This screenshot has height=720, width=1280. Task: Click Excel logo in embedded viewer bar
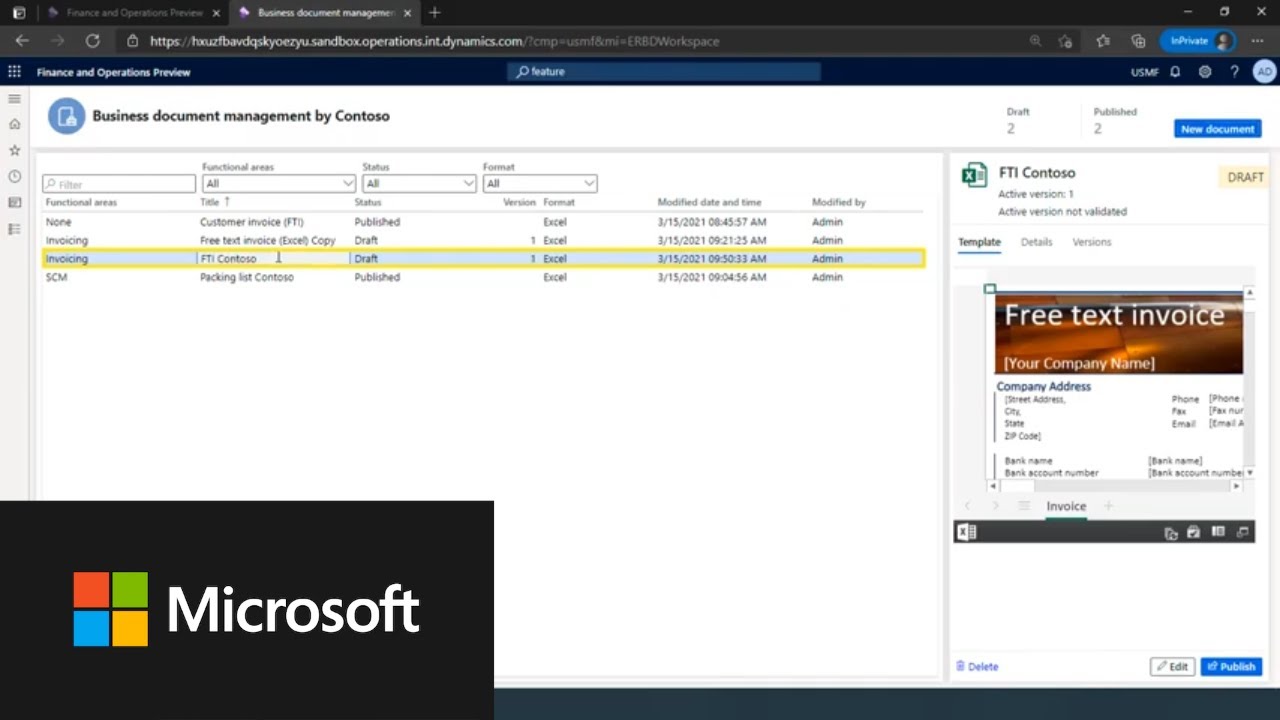click(966, 533)
